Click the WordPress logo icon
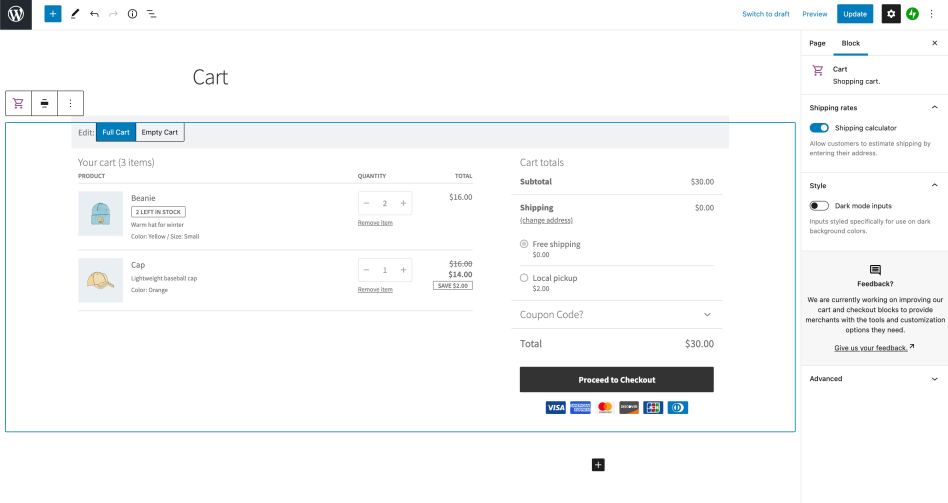The height and width of the screenshot is (503, 948). (15, 14)
